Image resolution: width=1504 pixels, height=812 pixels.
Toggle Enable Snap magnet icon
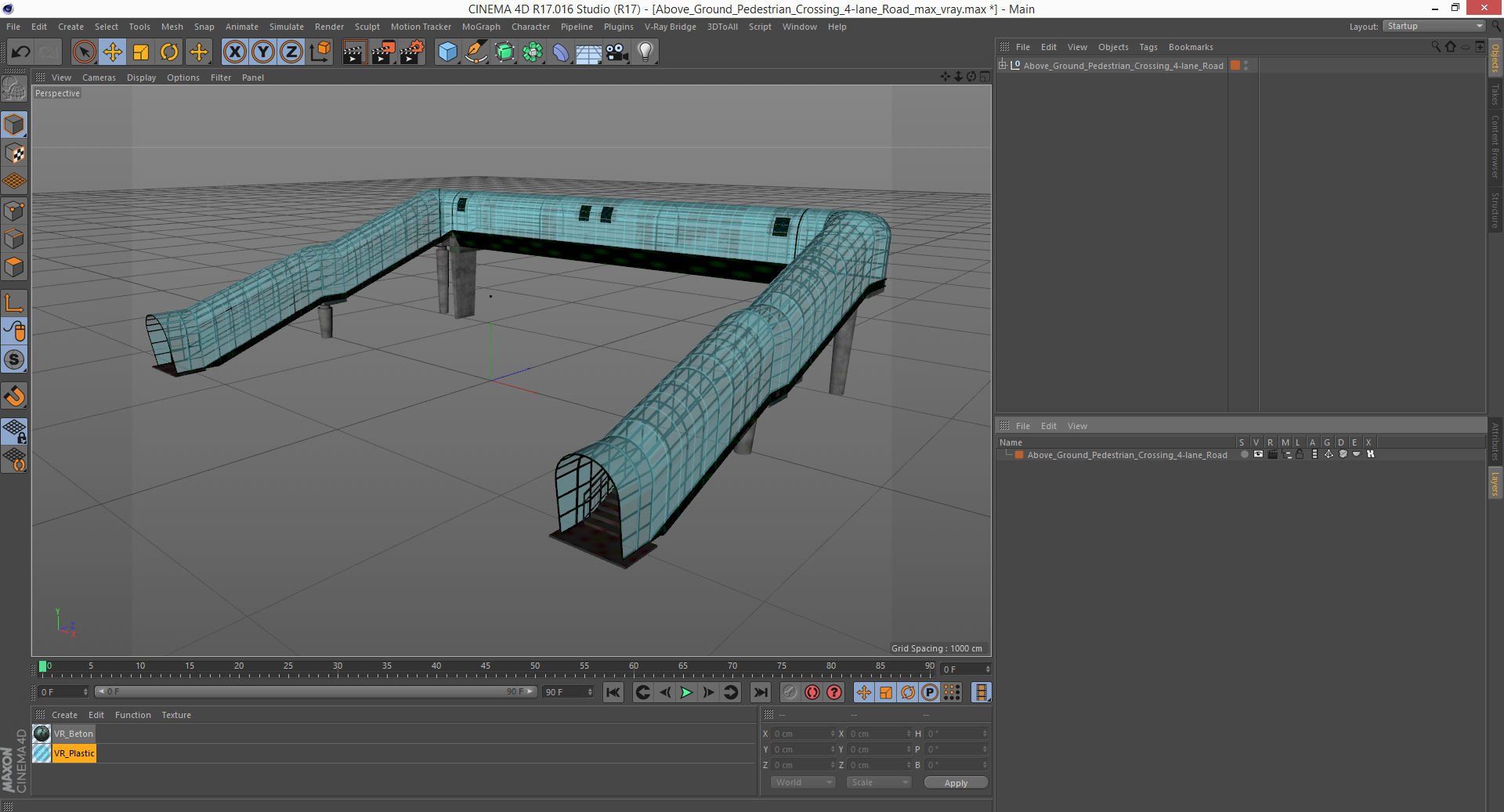[14, 396]
